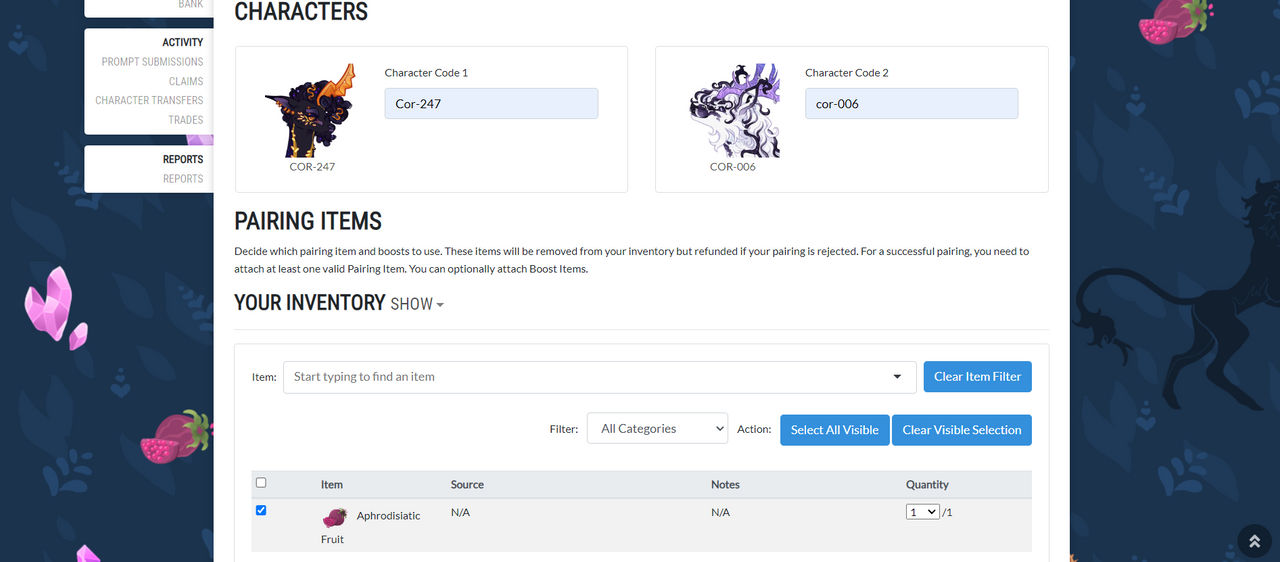This screenshot has width=1280, height=562.
Task: Click the Character Code 1 input field
Action: point(491,104)
